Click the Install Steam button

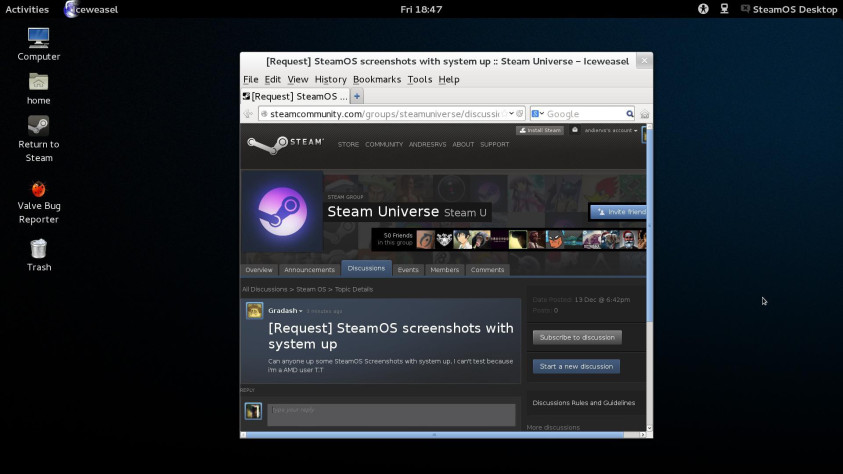pos(540,131)
